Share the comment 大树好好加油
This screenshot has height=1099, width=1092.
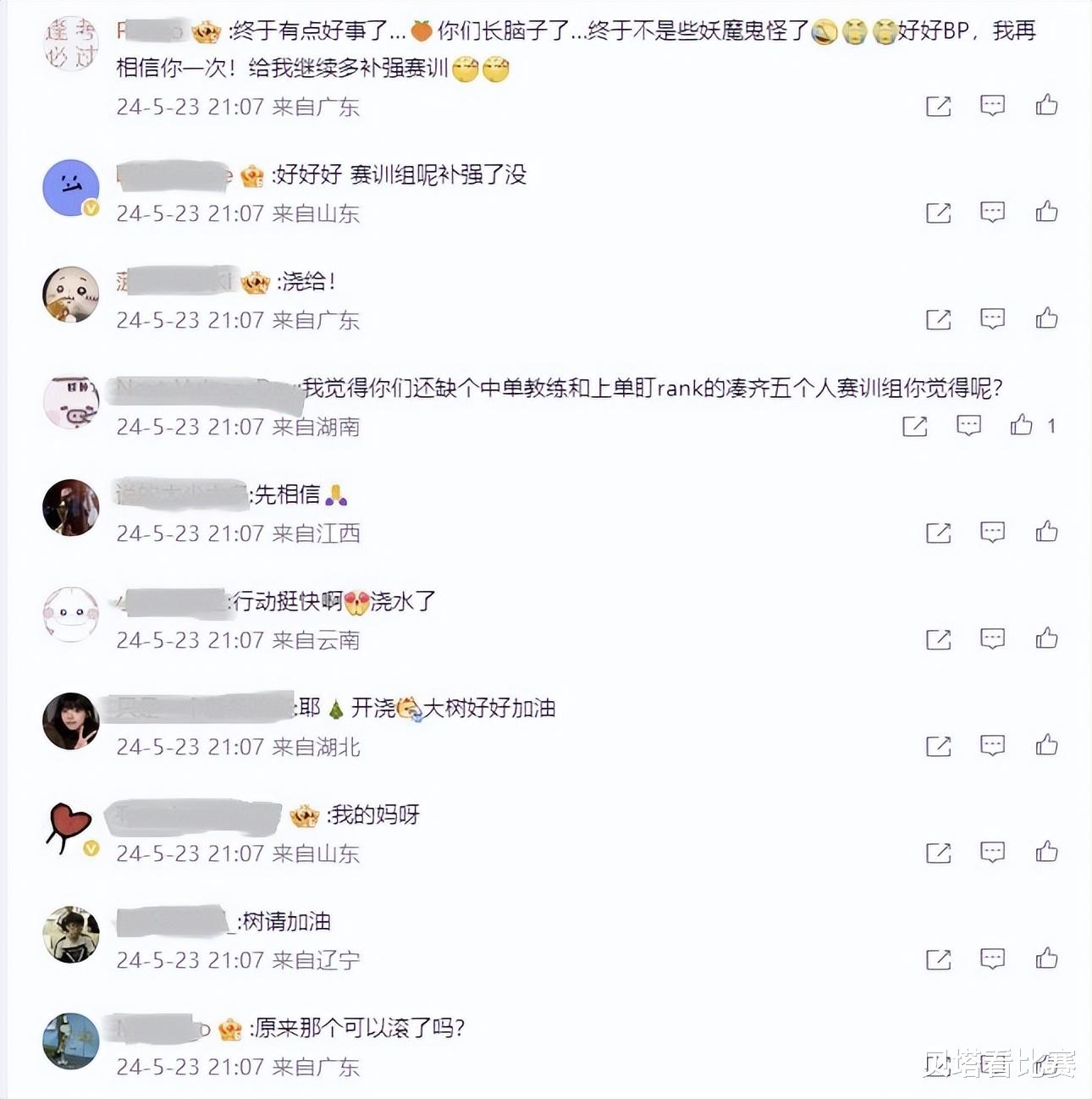point(938,746)
